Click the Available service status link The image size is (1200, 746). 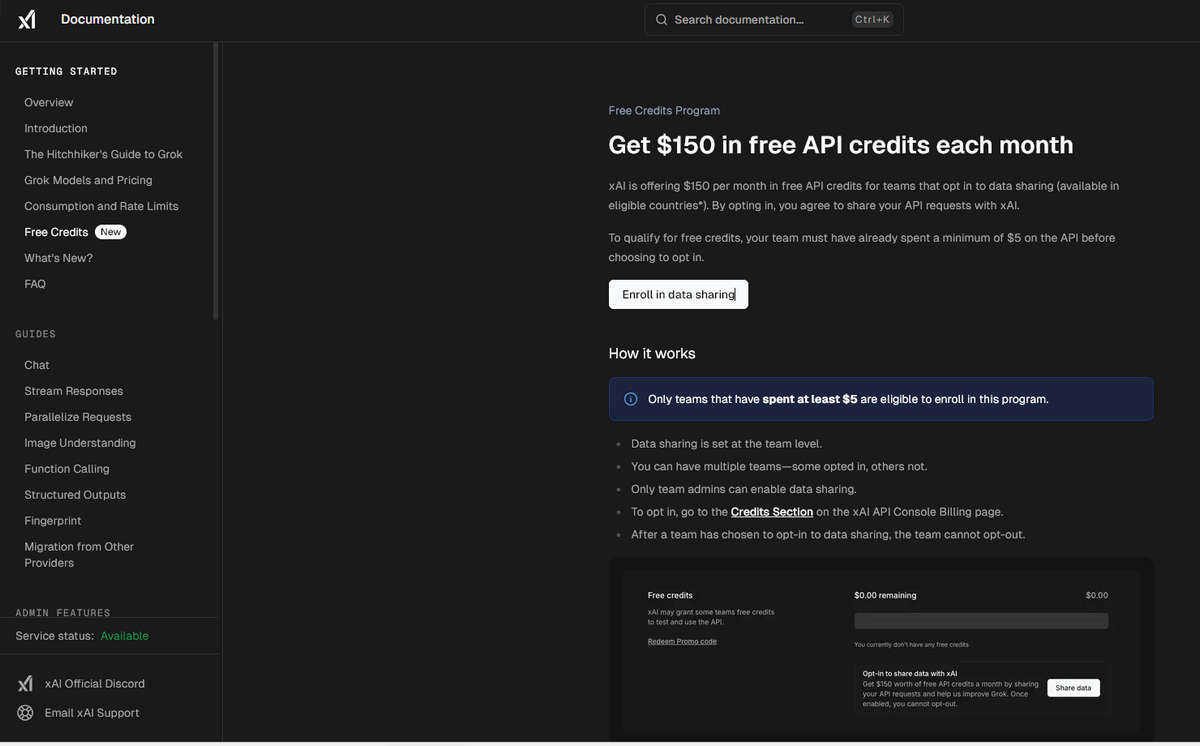click(125, 636)
